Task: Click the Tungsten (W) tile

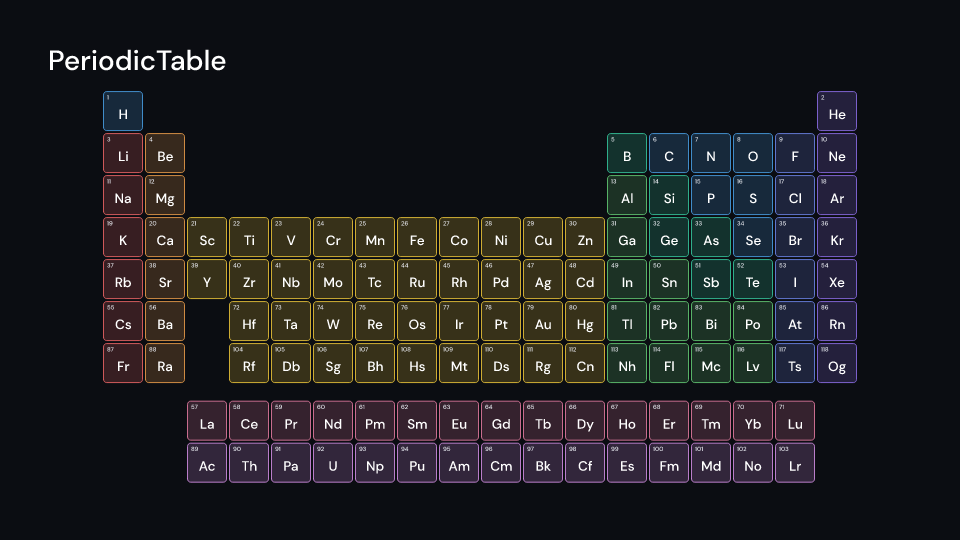Action: point(333,321)
